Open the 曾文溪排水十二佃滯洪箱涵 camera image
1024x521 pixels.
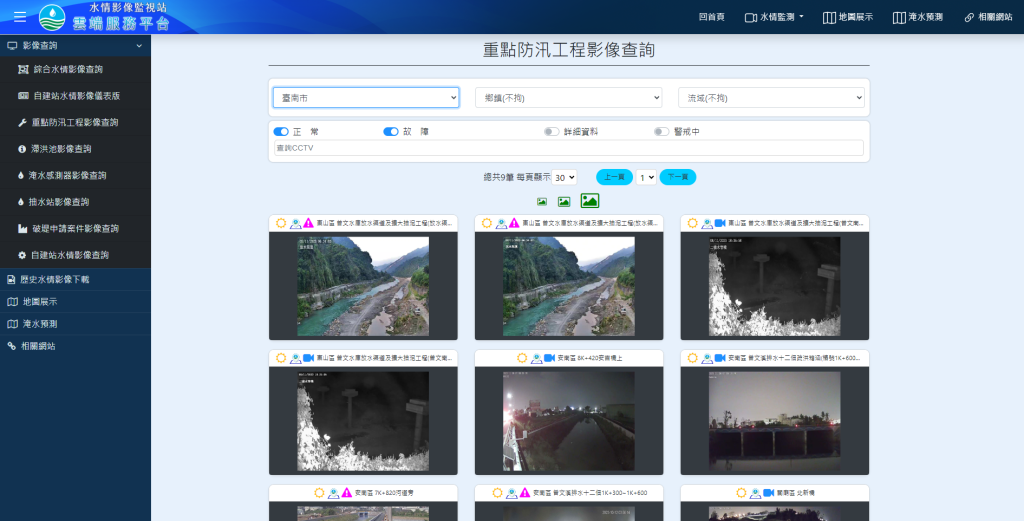click(x=775, y=421)
